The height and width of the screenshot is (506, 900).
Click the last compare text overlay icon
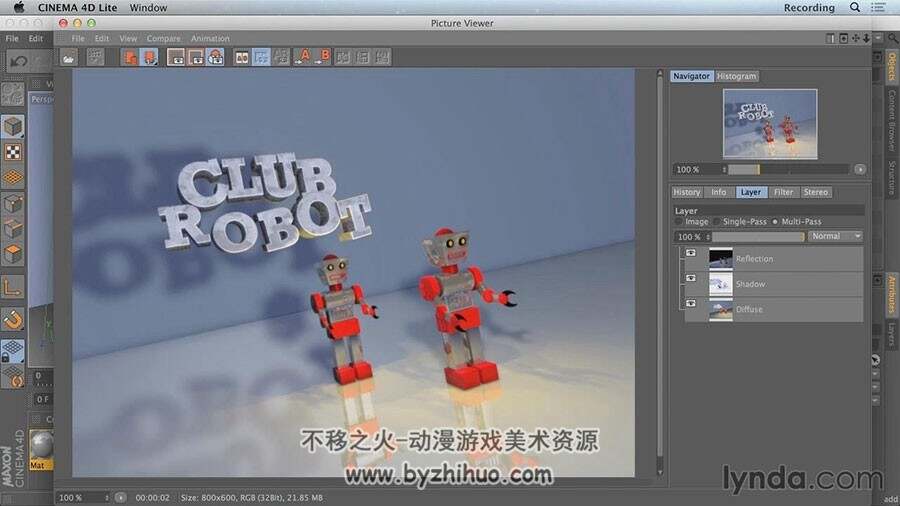coord(382,57)
